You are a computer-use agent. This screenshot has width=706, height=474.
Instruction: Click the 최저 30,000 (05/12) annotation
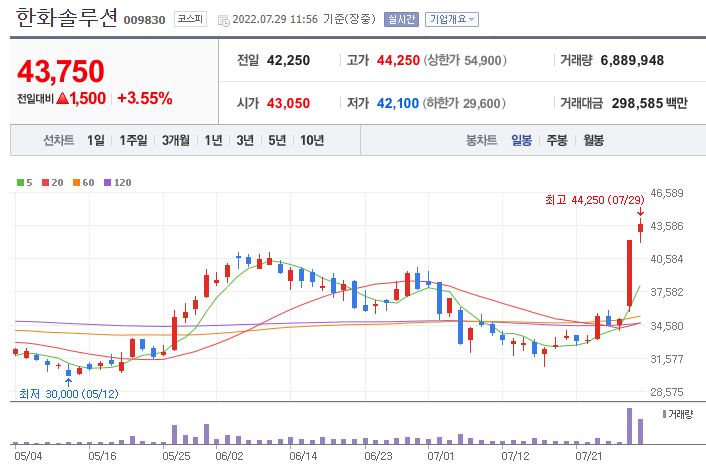(69, 394)
